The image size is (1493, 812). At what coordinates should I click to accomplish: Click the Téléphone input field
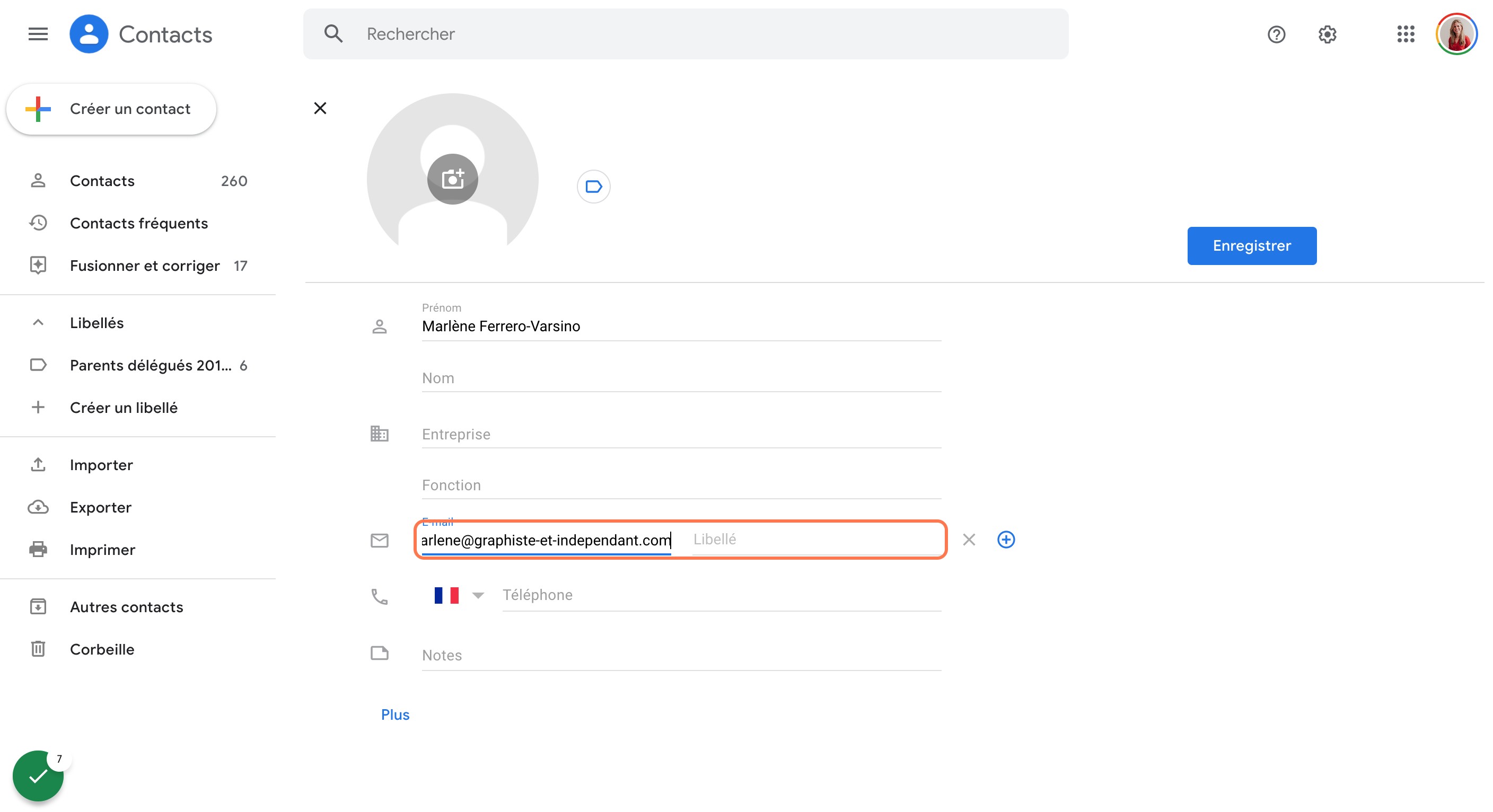[x=722, y=595]
